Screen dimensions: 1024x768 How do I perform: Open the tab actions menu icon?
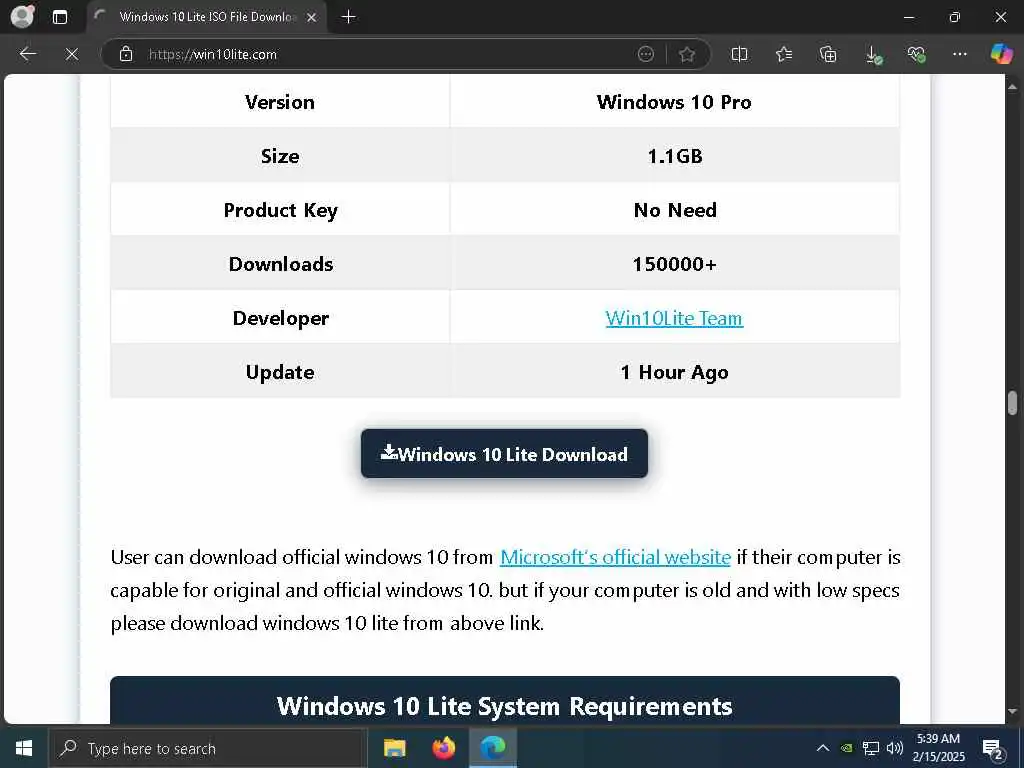pos(59,17)
